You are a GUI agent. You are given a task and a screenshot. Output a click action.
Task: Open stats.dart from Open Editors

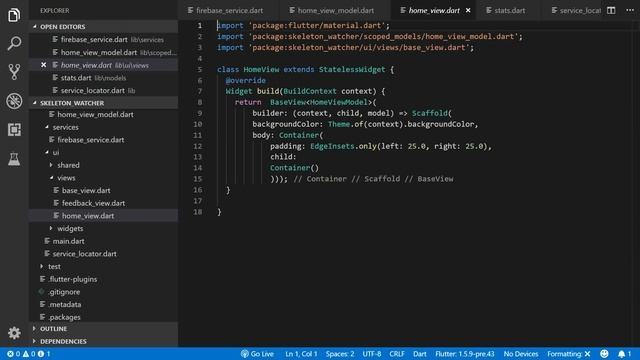coord(104,78)
